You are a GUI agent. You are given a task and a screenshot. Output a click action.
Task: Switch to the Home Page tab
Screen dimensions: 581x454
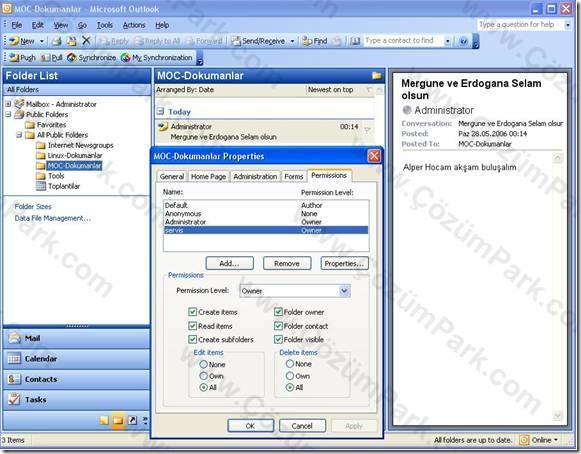tap(208, 177)
